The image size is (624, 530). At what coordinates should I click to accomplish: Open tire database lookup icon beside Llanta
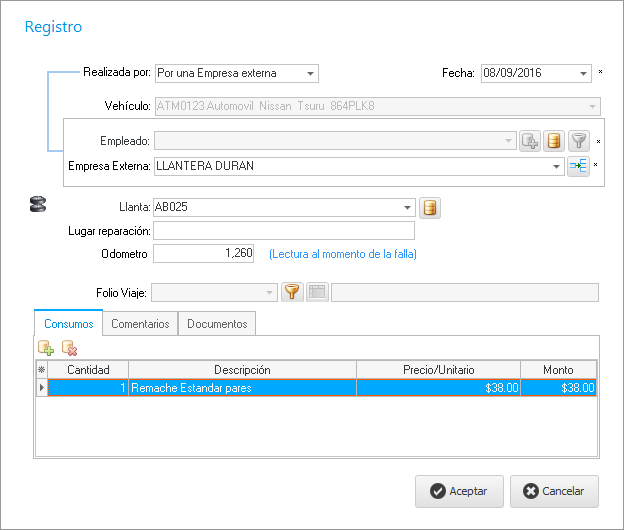430,208
